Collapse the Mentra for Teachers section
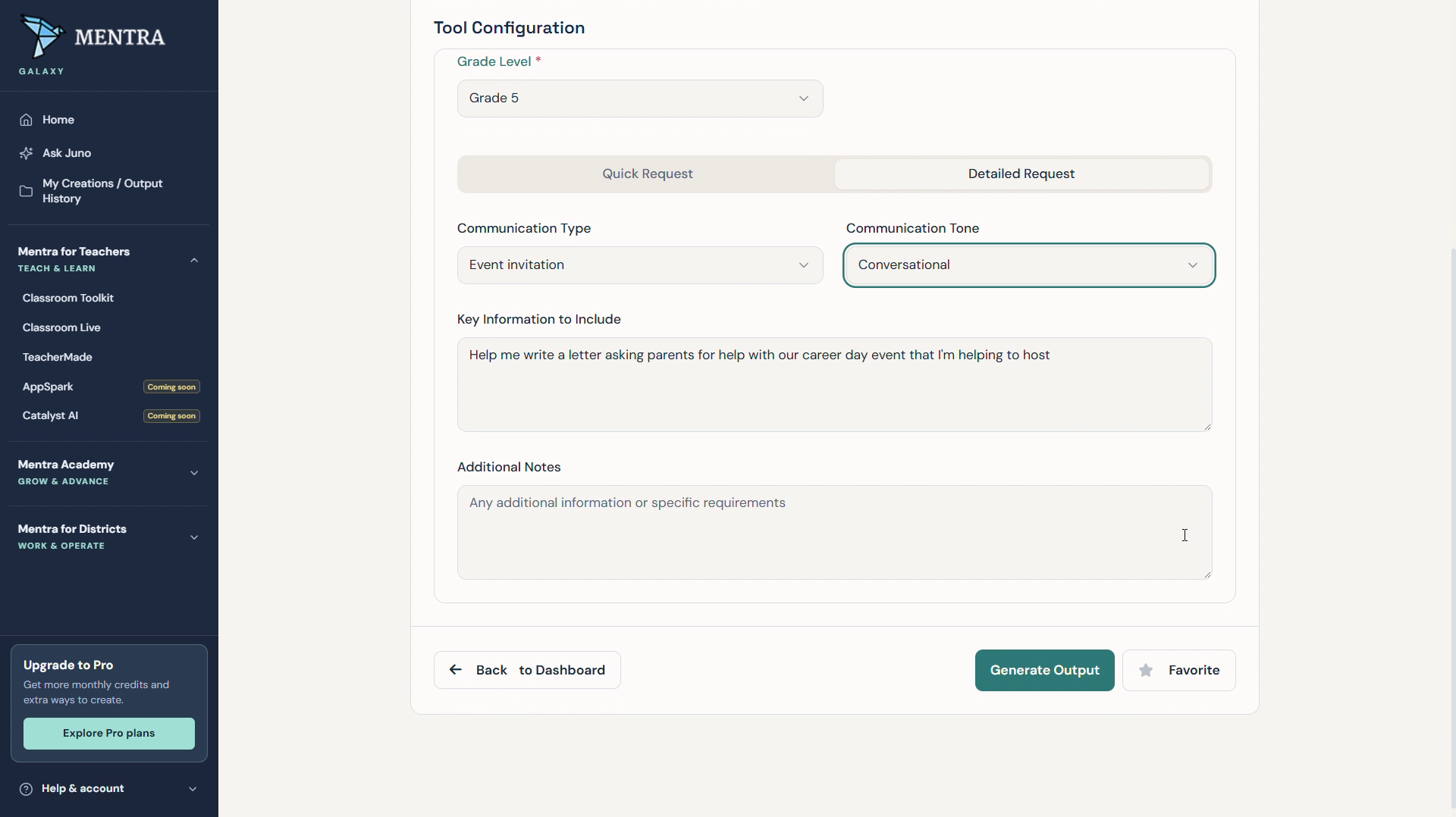Screen dimensions: 1456x817 pos(194,260)
